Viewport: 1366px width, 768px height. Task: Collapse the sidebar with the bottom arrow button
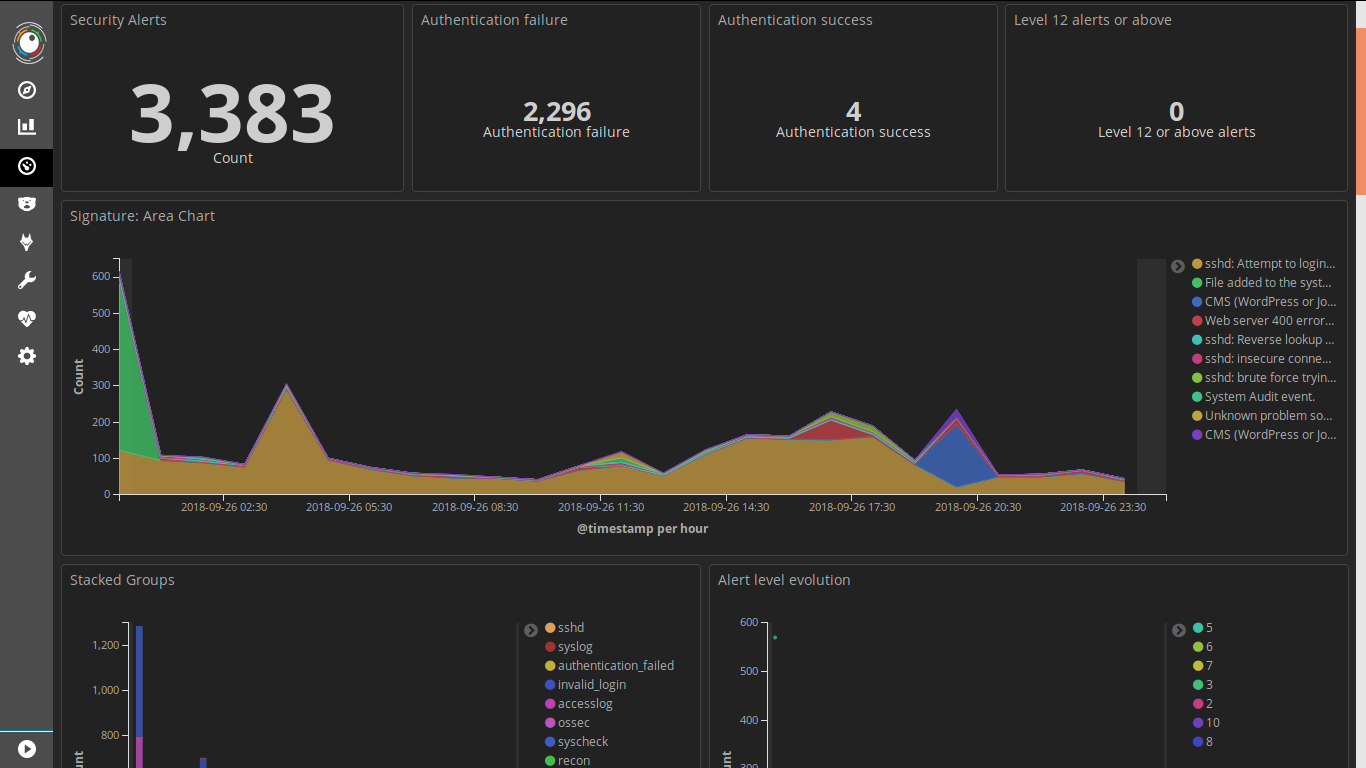pos(27,749)
